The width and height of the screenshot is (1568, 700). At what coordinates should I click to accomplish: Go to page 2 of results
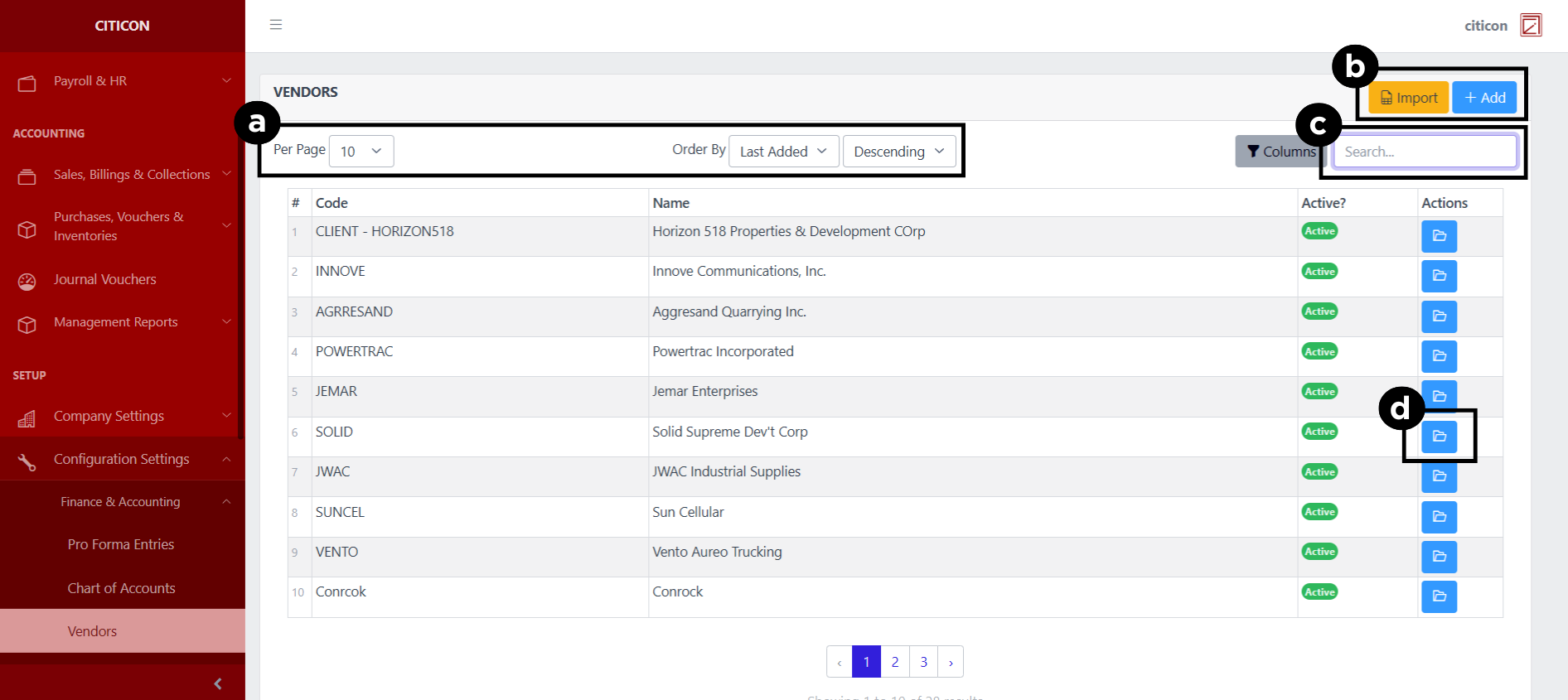895,662
